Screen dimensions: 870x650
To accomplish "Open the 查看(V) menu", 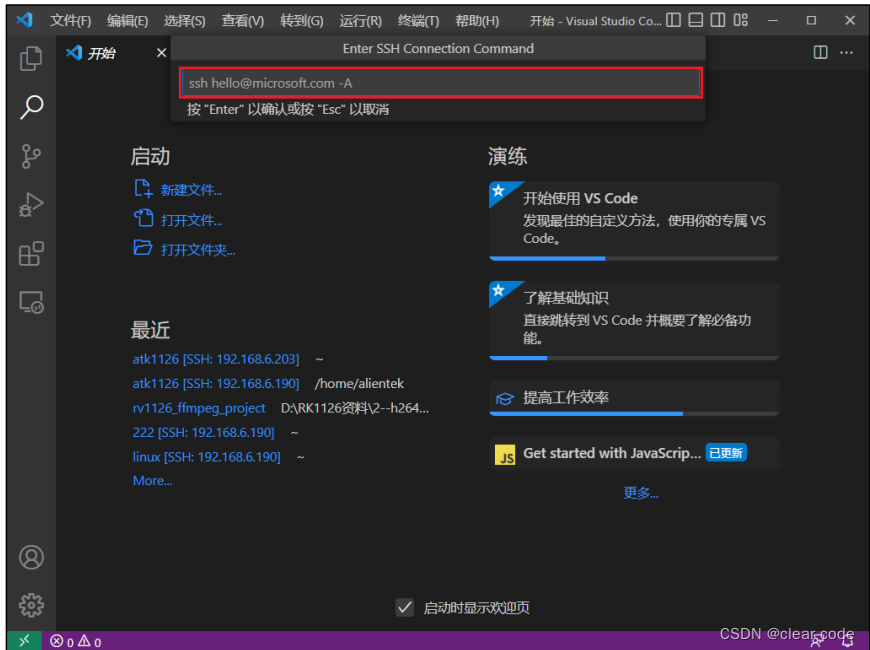I will [242, 21].
